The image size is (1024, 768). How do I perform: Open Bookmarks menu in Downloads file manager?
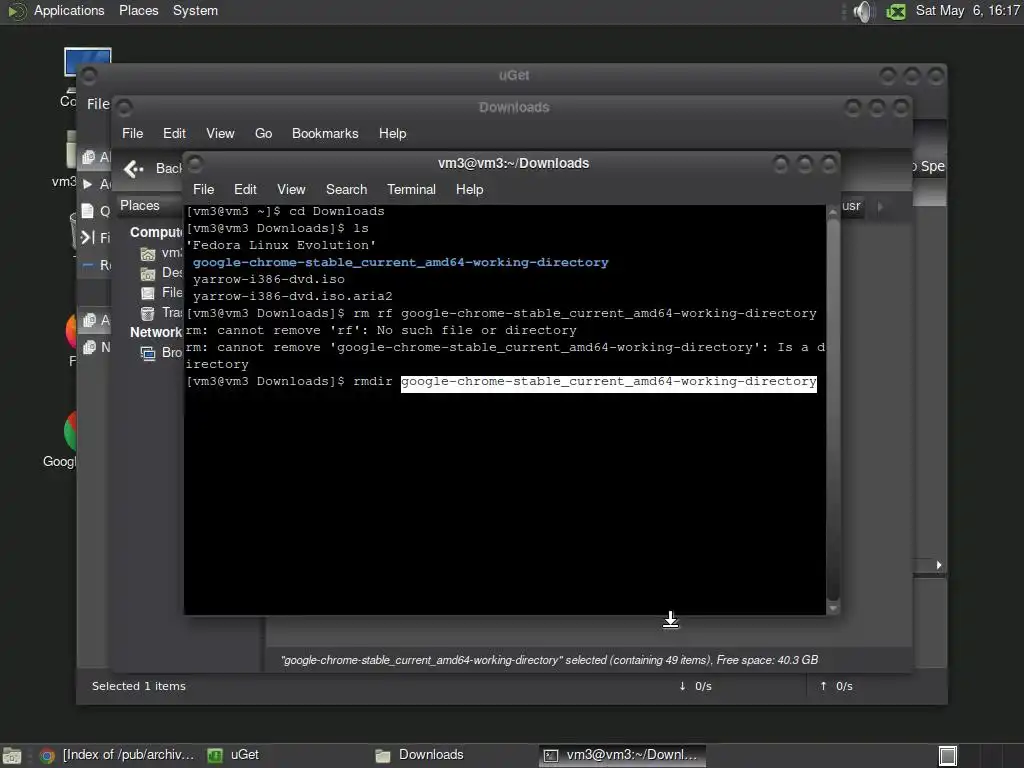click(325, 133)
